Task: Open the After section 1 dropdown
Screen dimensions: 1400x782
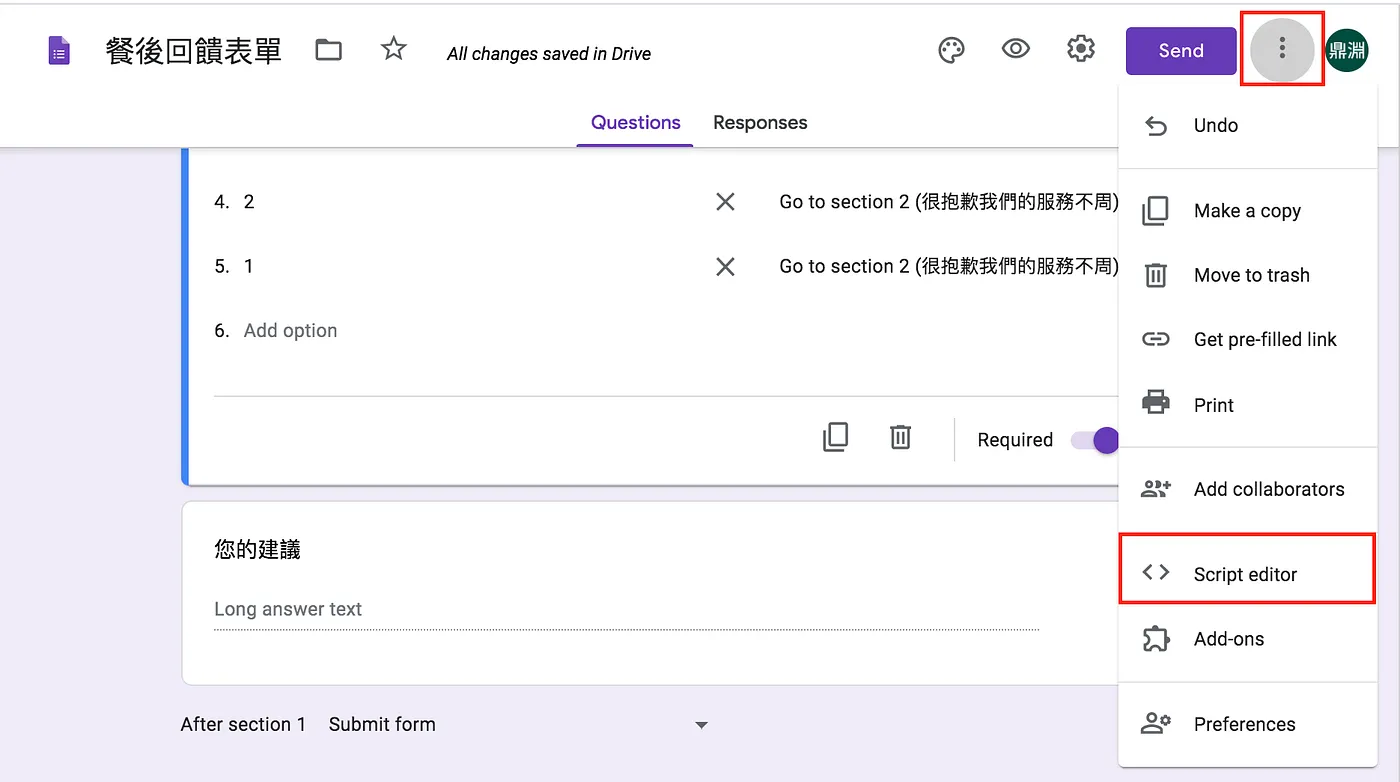Action: pyautogui.click(x=518, y=725)
